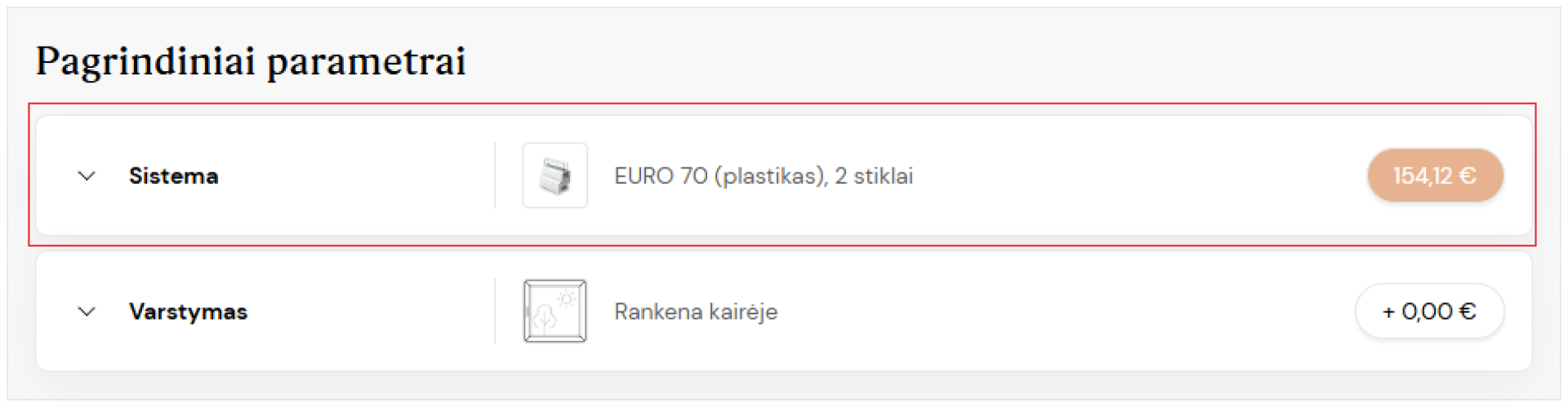1568x407 pixels.
Task: Click the word parametrai in the heading
Action: 366,61
